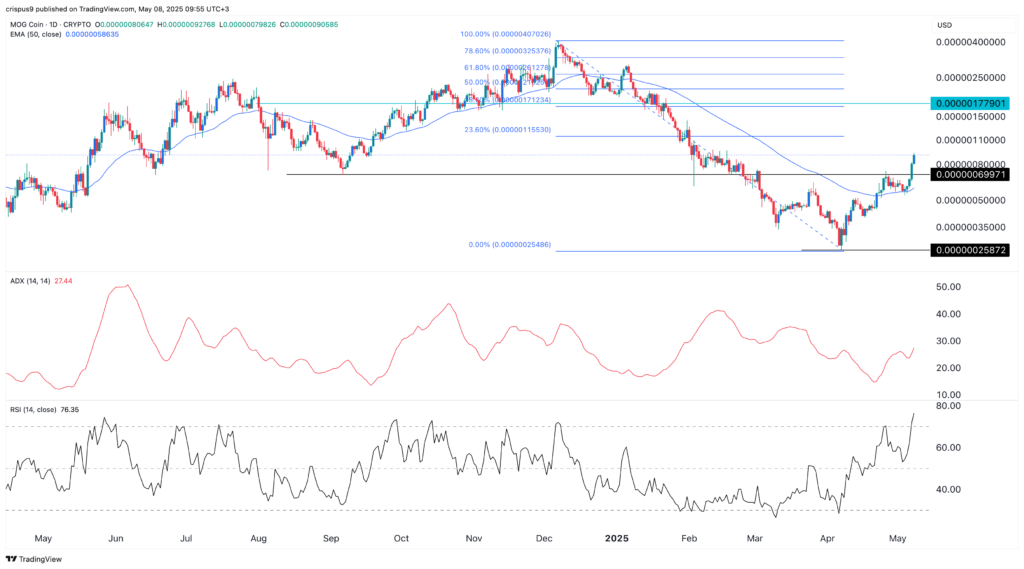Click the 0.00000025872 price label
The height and width of the screenshot is (569, 1024).
[x=974, y=250]
